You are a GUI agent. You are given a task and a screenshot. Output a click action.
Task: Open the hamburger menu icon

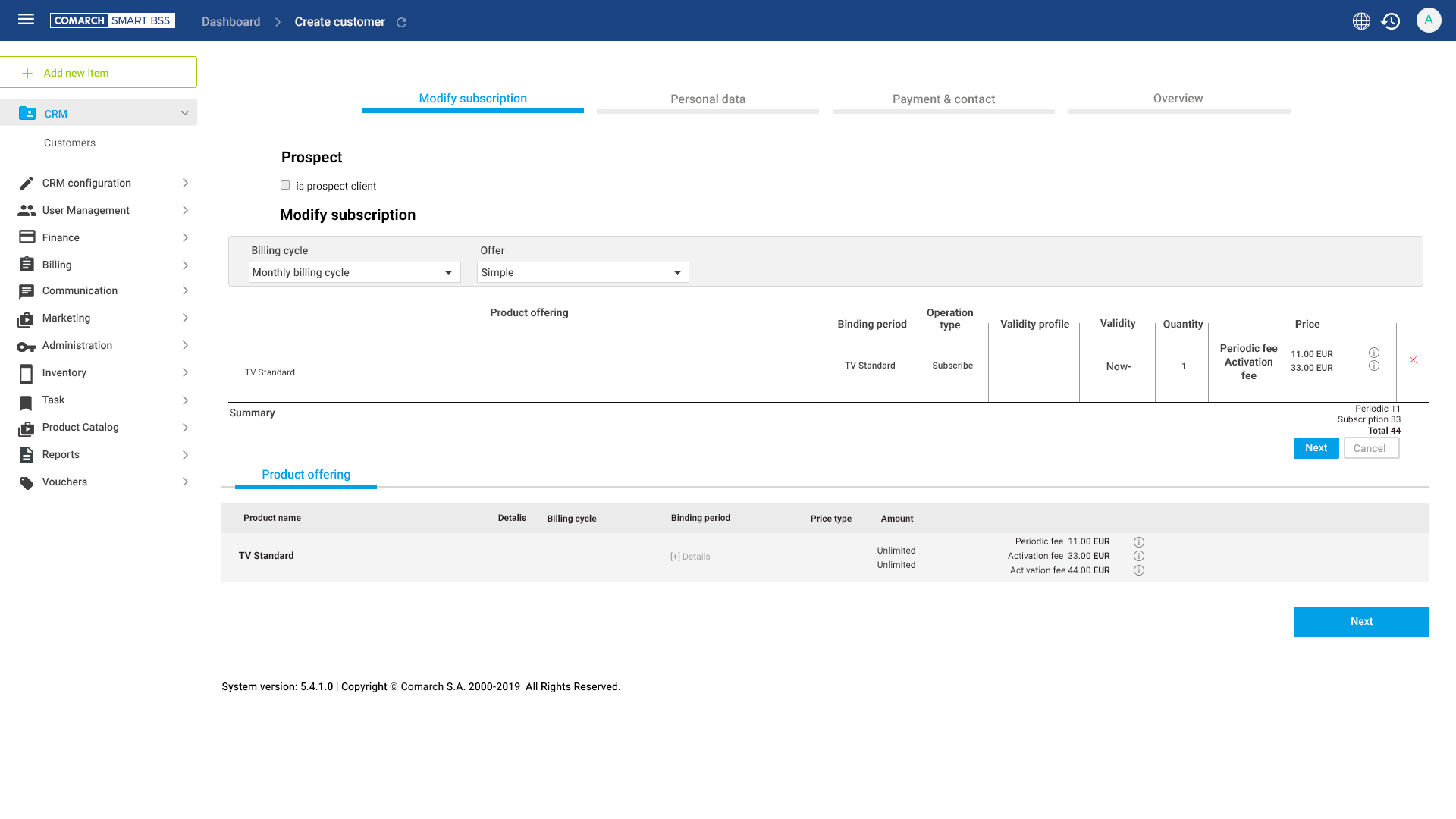click(26, 20)
